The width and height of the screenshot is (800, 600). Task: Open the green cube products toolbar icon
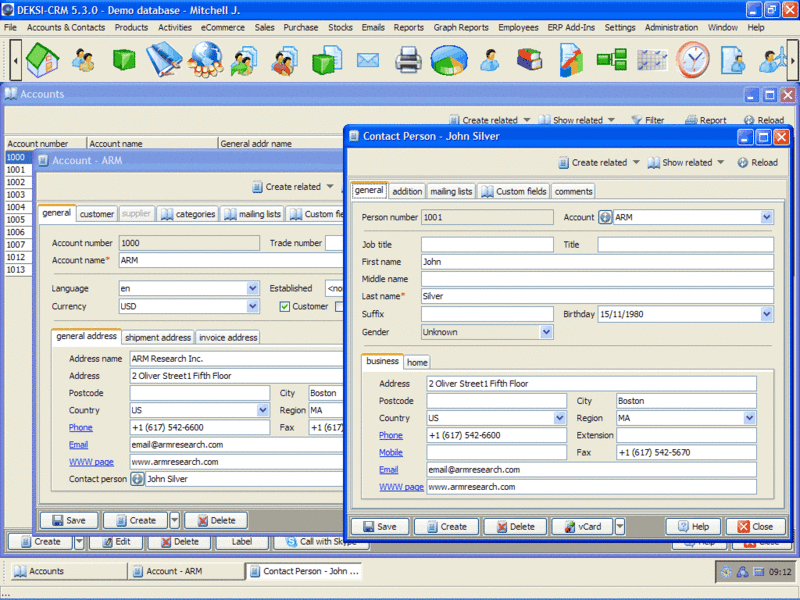pyautogui.click(x=124, y=60)
